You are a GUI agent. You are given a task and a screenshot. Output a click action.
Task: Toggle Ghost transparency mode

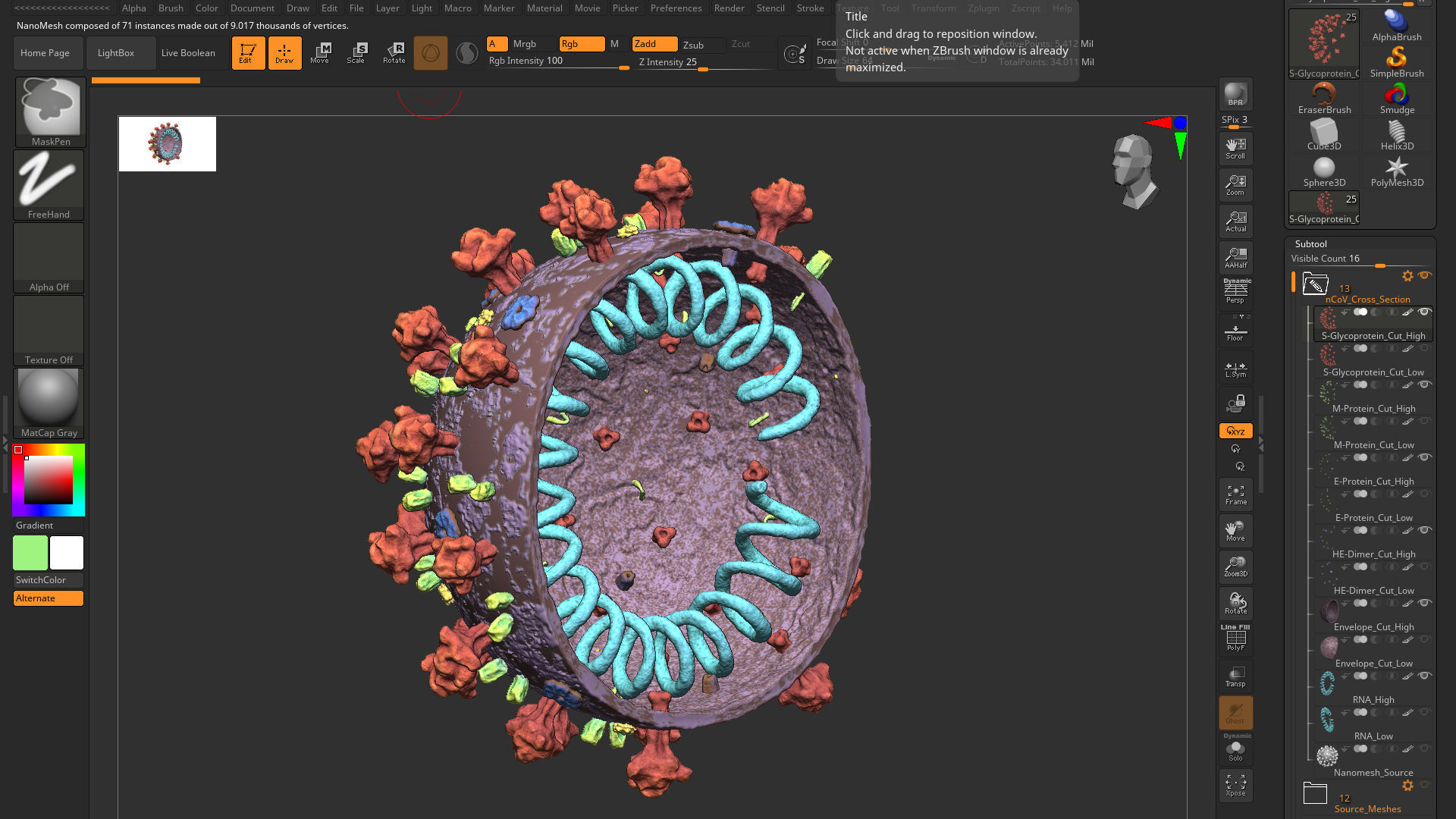click(1235, 713)
